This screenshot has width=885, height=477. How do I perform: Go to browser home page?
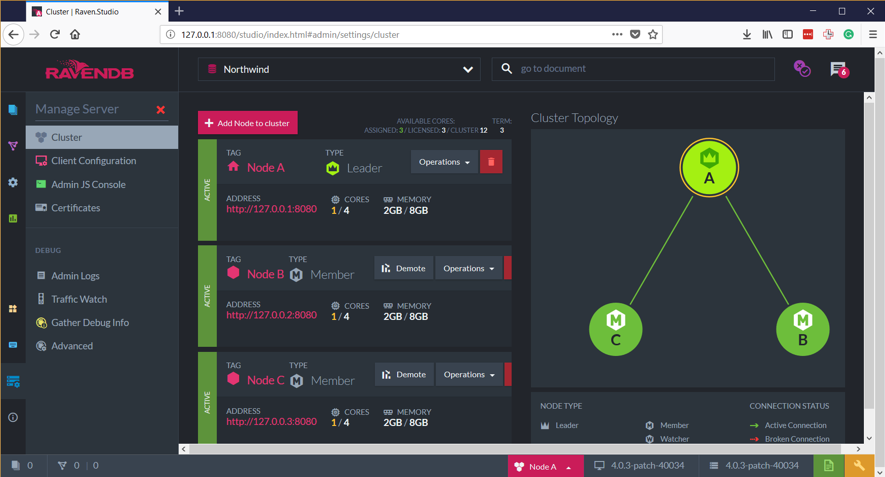pyautogui.click(x=75, y=34)
